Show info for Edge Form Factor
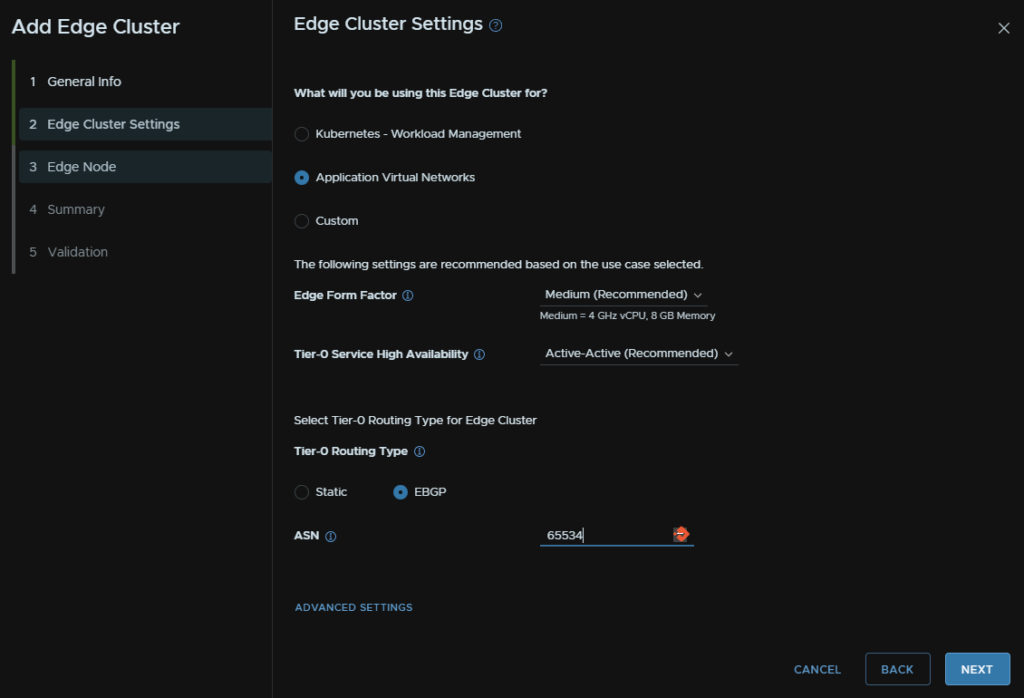1024x698 pixels. tap(408, 295)
